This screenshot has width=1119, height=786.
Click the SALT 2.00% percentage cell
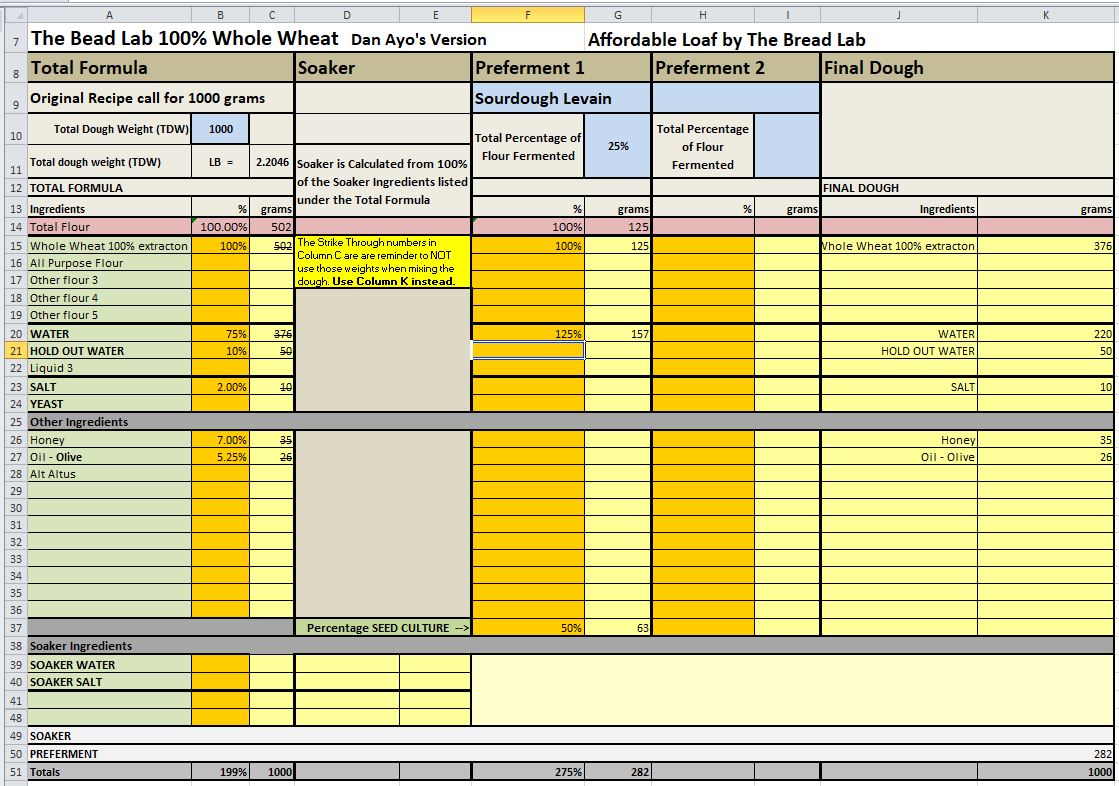point(220,386)
